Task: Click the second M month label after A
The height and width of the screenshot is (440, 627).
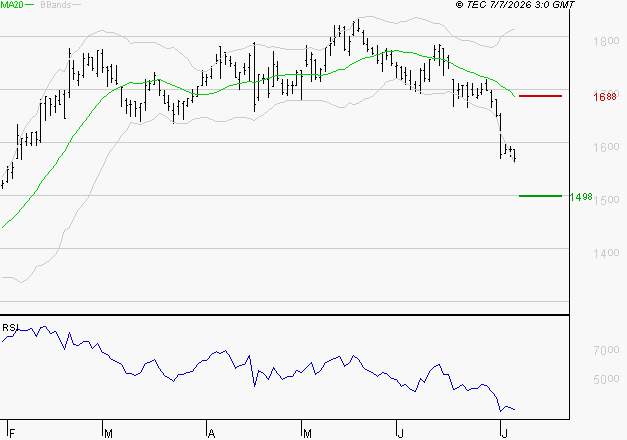Action: [307, 433]
